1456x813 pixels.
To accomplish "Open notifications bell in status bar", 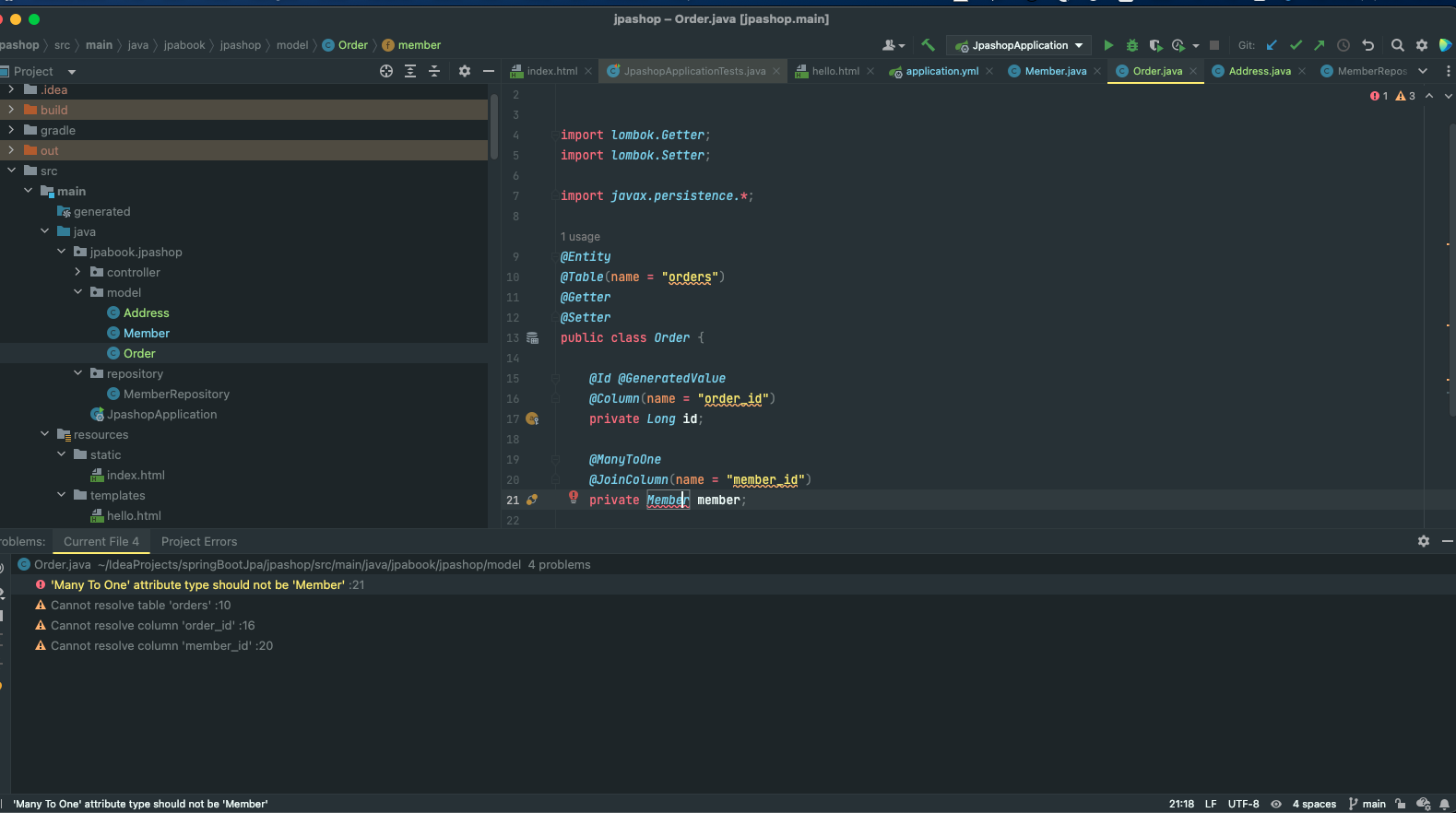I will (x=1444, y=804).
